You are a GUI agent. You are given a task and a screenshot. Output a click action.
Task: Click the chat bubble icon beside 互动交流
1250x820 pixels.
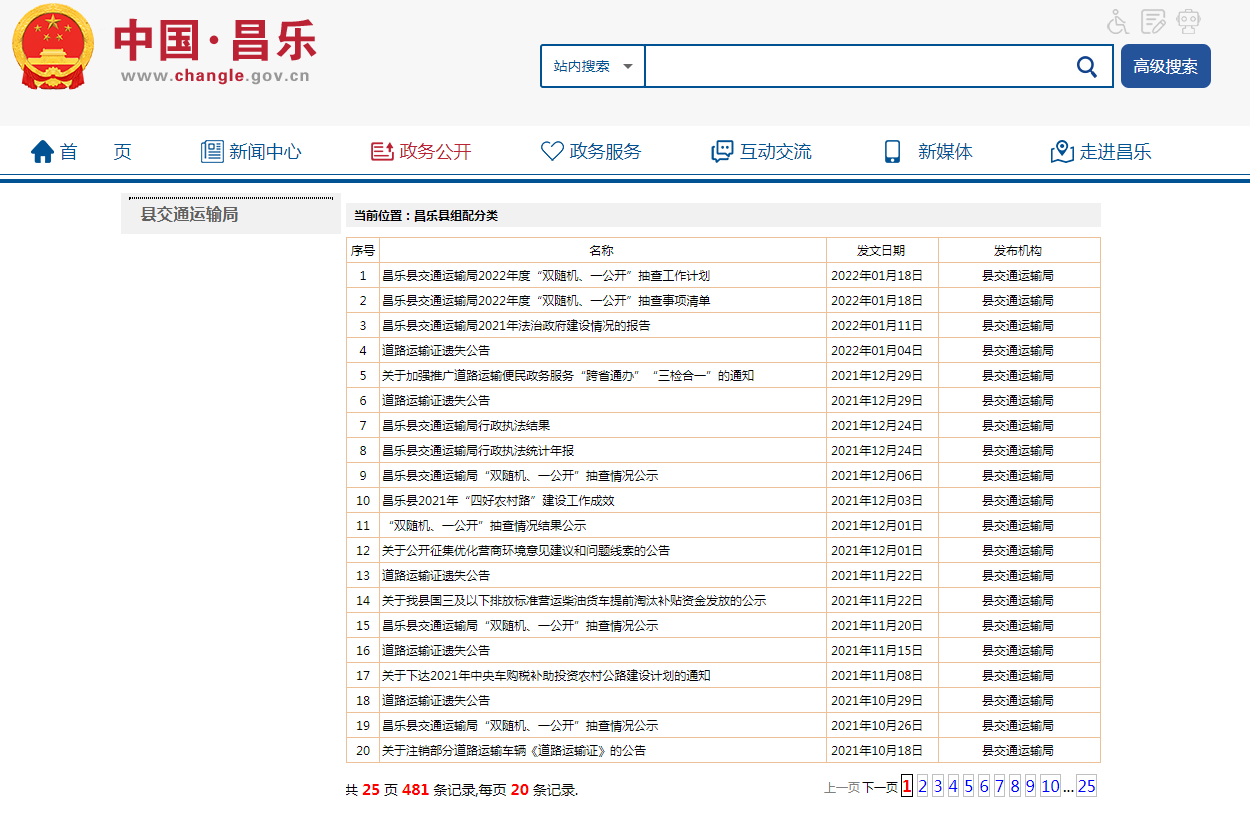click(722, 152)
